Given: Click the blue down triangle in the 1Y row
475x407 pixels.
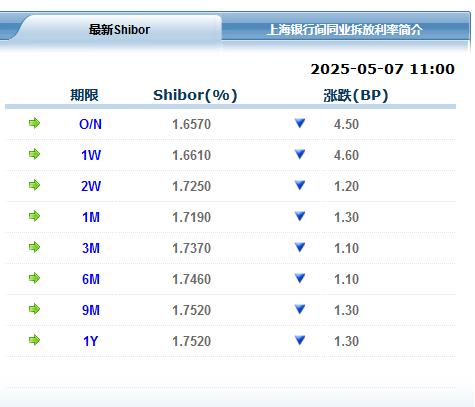Looking at the screenshot, I should pos(300,340).
